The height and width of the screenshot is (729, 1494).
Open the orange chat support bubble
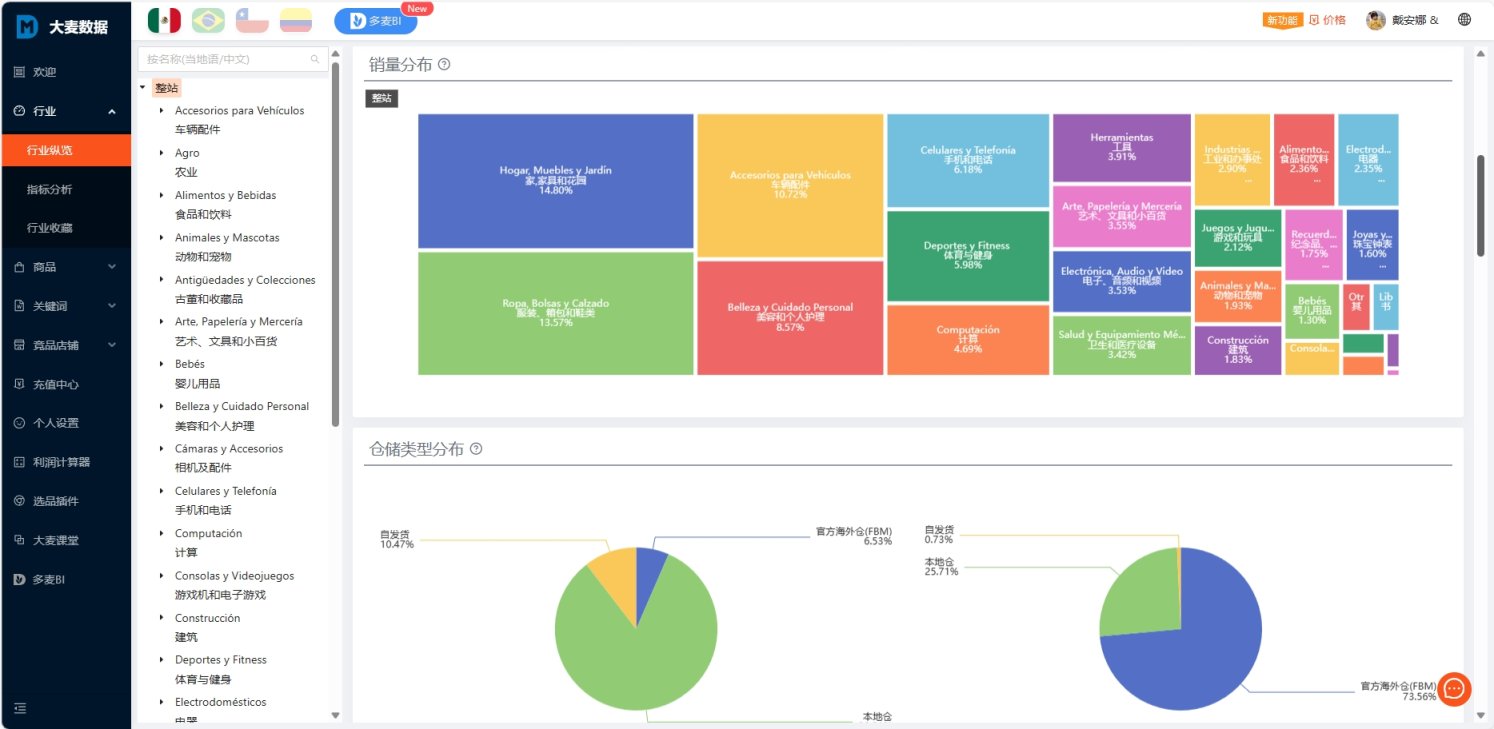click(1455, 689)
